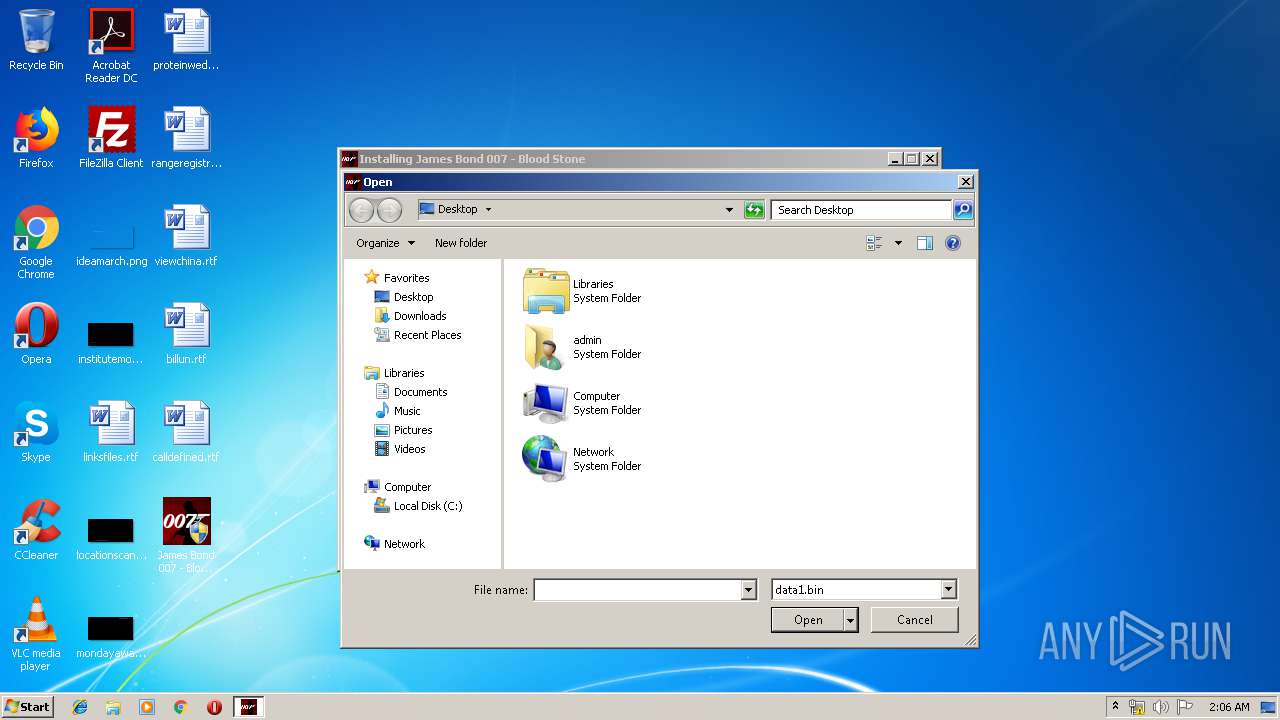Close the Open dialog window
Screen dimensions: 1280x720
tap(965, 182)
